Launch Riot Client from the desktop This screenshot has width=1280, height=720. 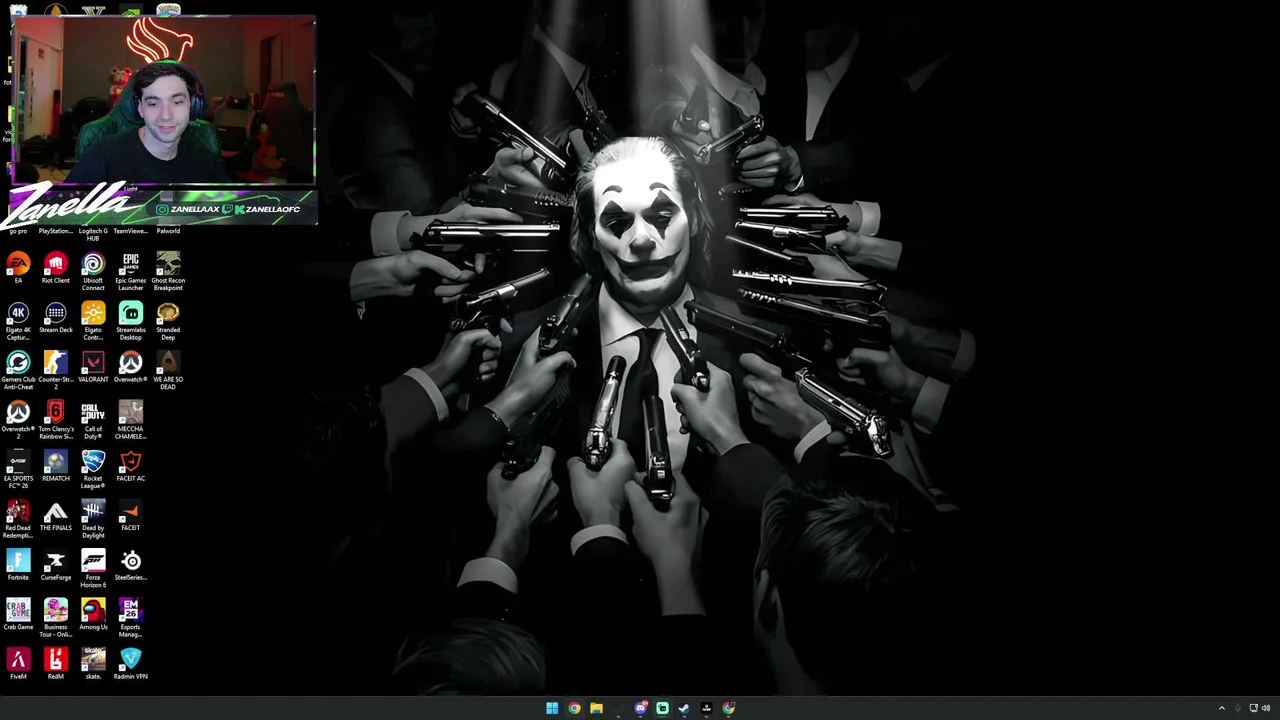tap(56, 268)
